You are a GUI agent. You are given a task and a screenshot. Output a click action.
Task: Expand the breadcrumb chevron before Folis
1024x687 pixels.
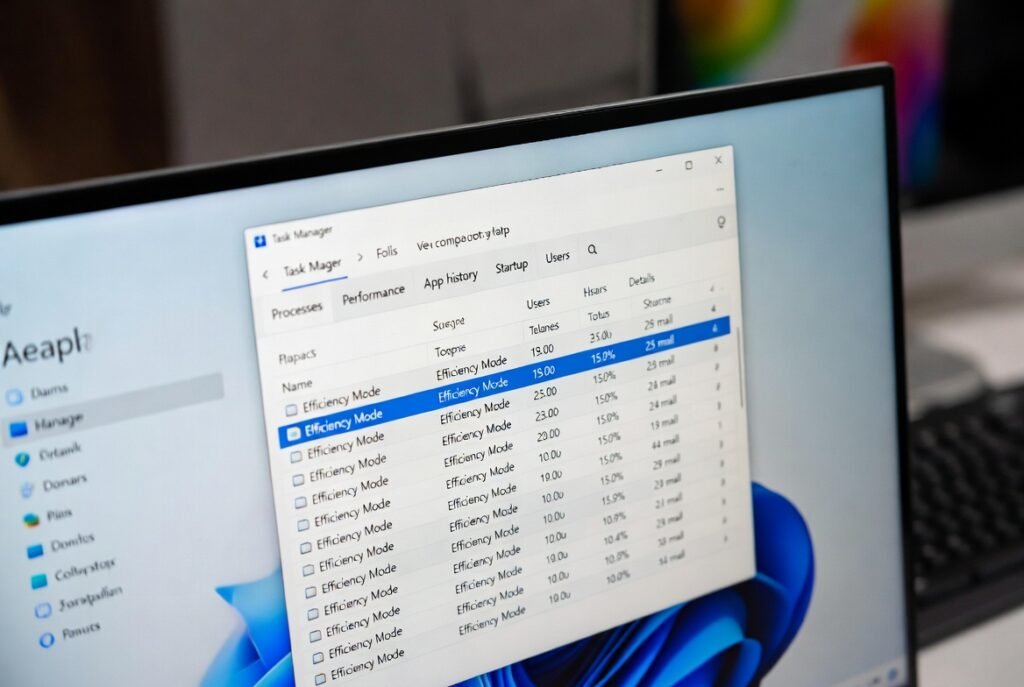click(357, 259)
